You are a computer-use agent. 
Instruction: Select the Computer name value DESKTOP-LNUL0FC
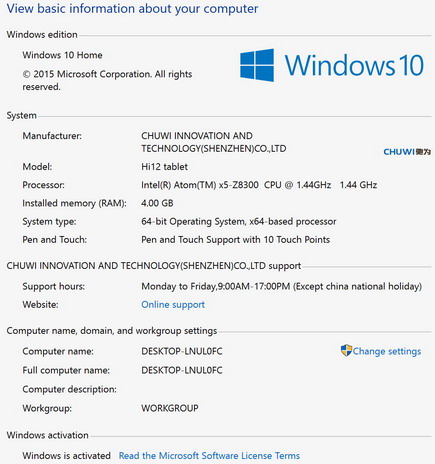pos(182,351)
